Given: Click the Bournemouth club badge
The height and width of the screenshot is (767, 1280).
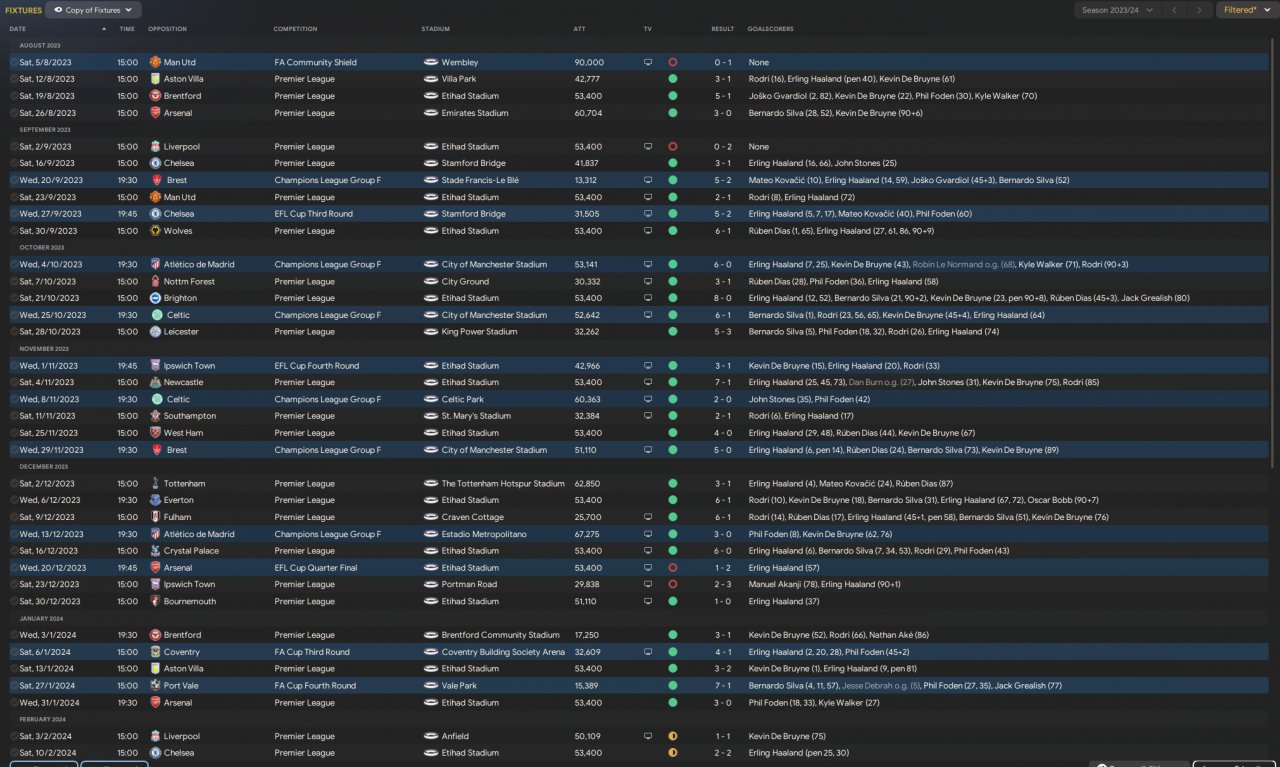Looking at the screenshot, I should pos(155,602).
